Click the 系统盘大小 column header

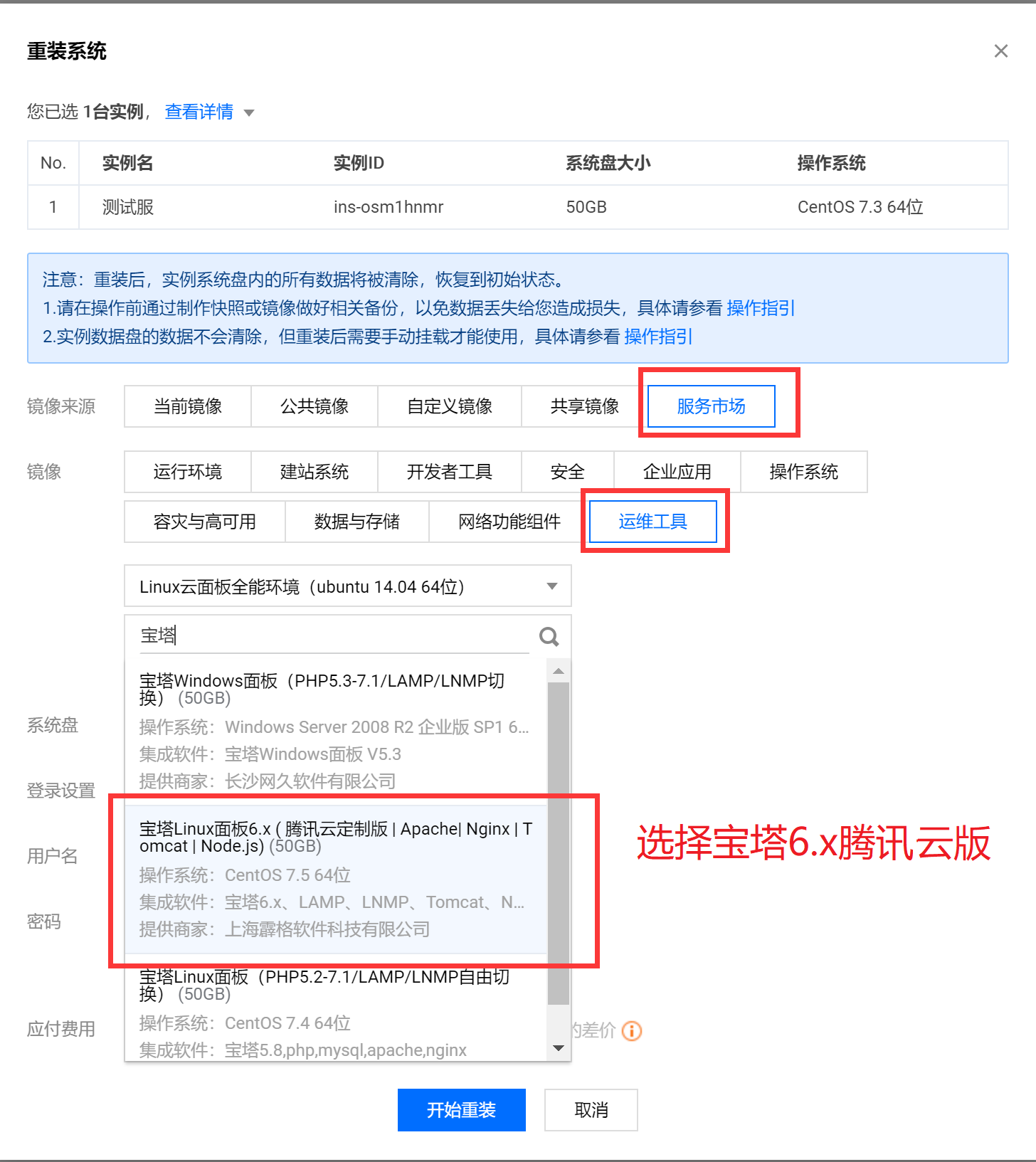point(608,163)
